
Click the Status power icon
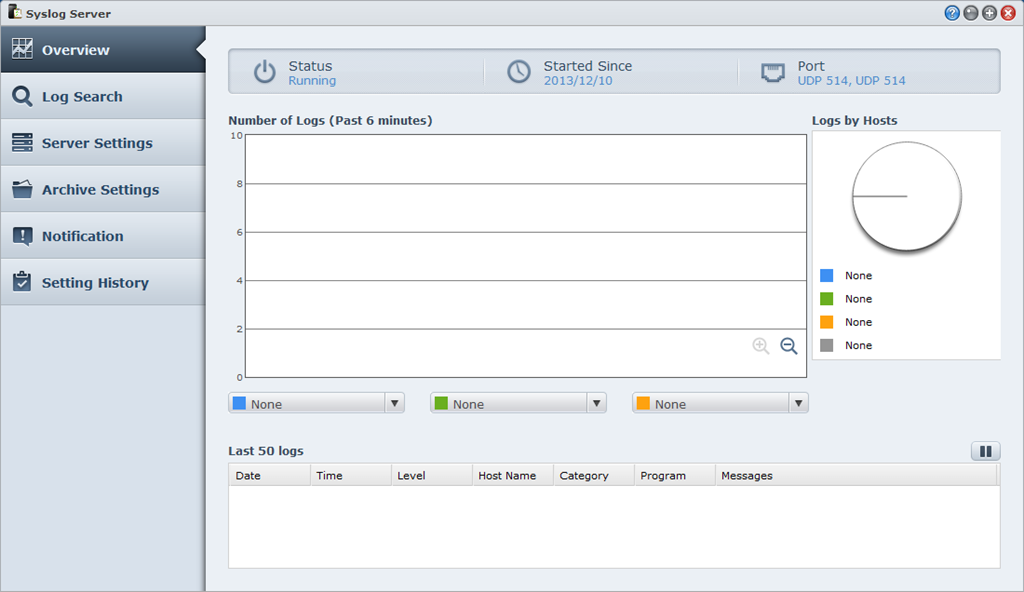pyautogui.click(x=264, y=72)
